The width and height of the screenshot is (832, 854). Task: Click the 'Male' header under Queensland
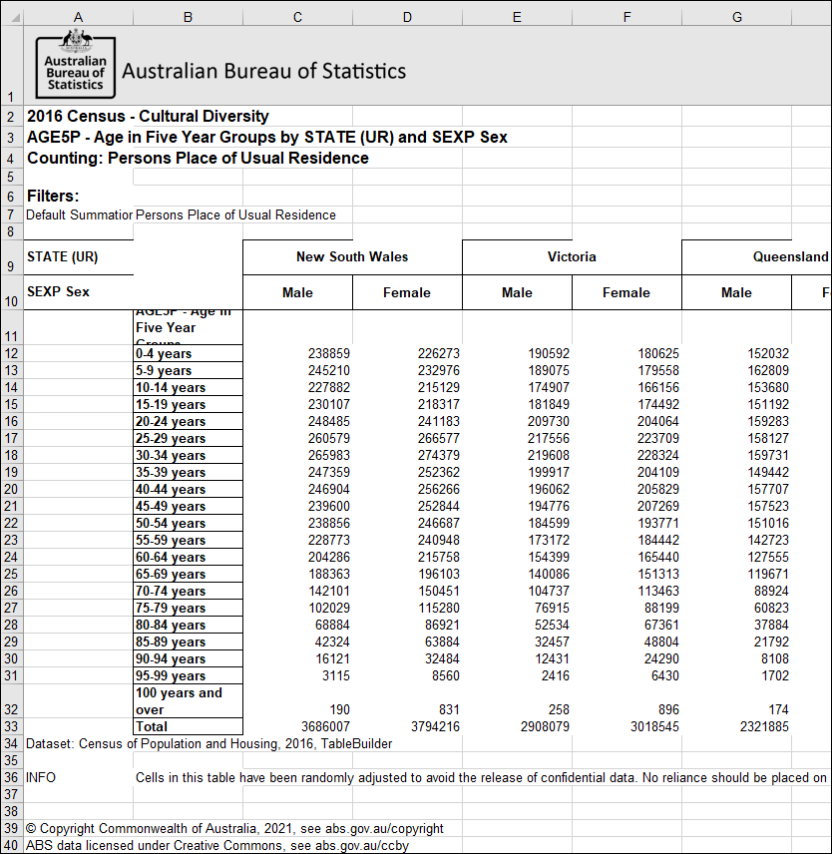pos(737,292)
